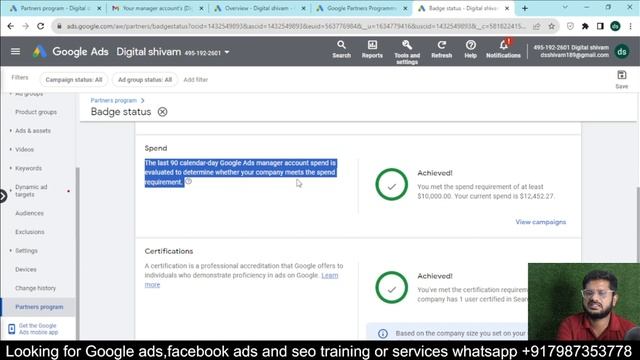Click the View campaigns link

[540, 222]
